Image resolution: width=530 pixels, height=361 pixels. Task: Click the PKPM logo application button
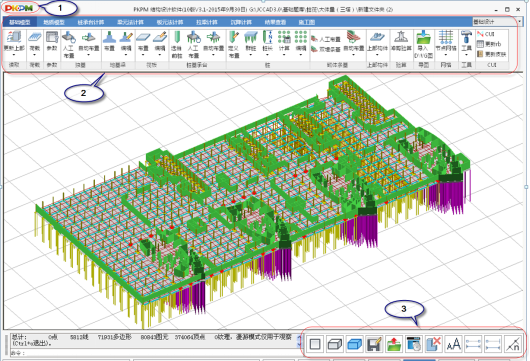click(x=19, y=8)
